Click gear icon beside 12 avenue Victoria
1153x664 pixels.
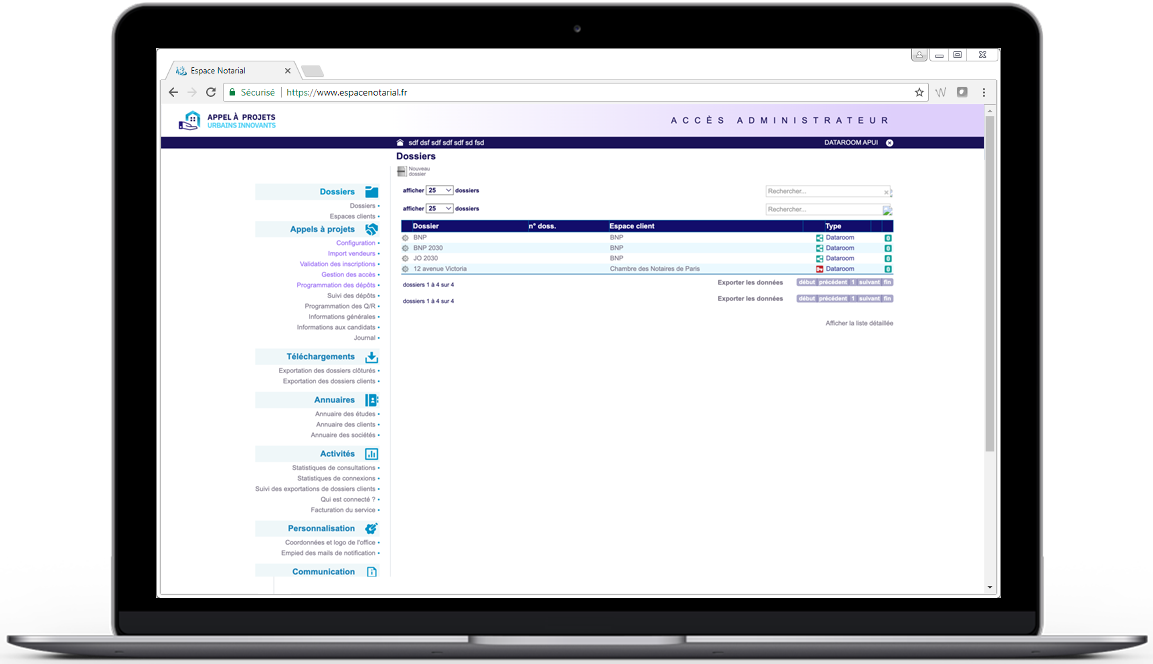point(405,269)
